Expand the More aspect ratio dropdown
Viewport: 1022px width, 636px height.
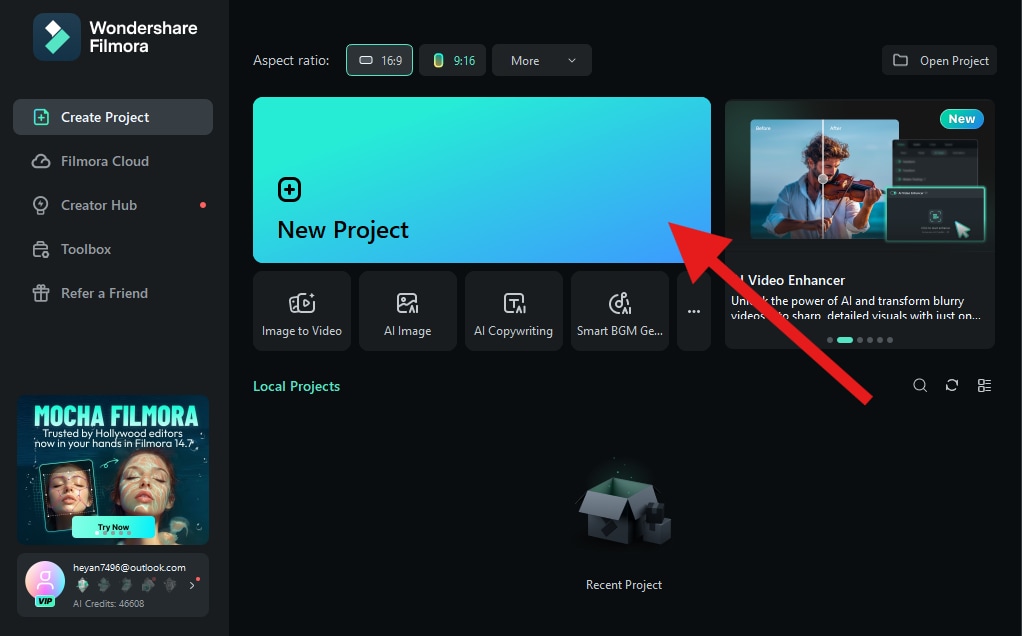542,61
